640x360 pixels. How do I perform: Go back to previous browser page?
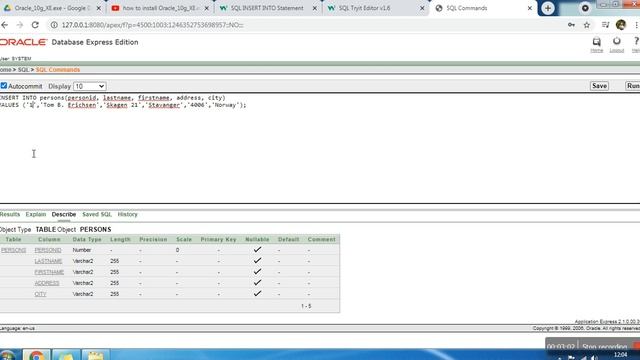pyautogui.click(x=4, y=25)
